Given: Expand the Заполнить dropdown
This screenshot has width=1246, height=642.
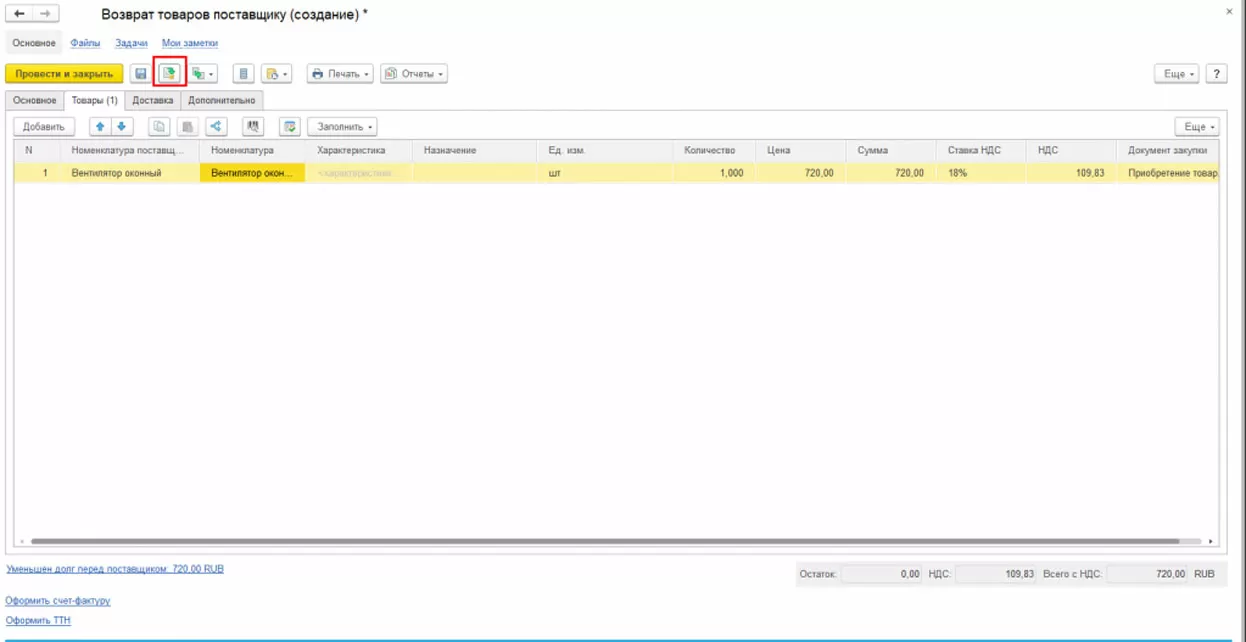Looking at the screenshot, I should 342,127.
